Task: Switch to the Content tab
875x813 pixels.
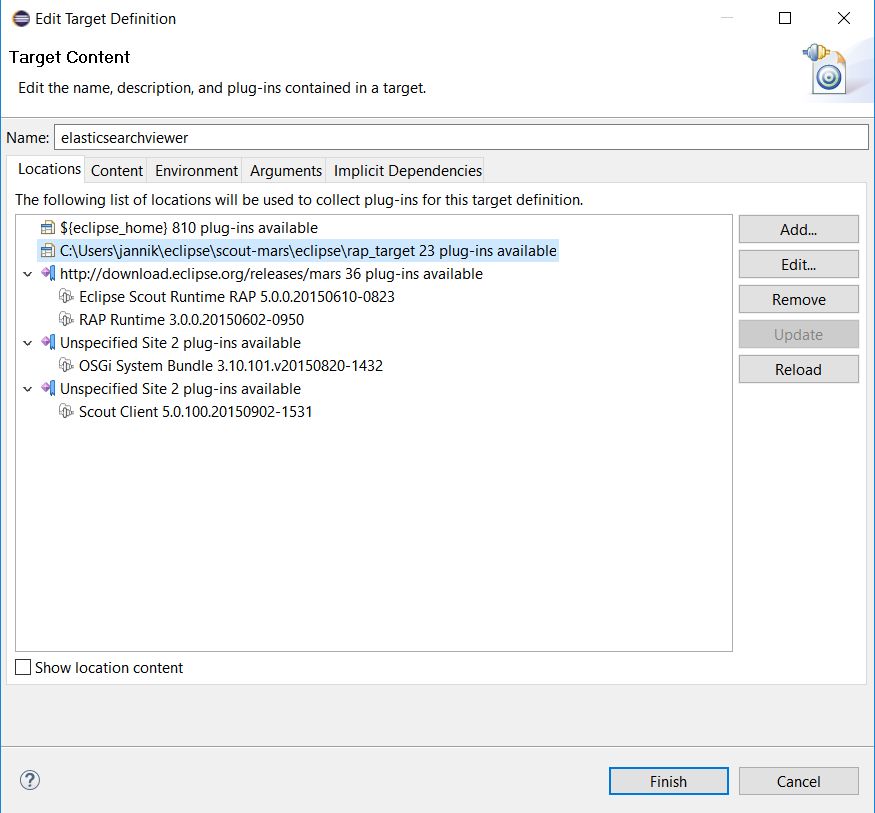Action: pos(117,170)
